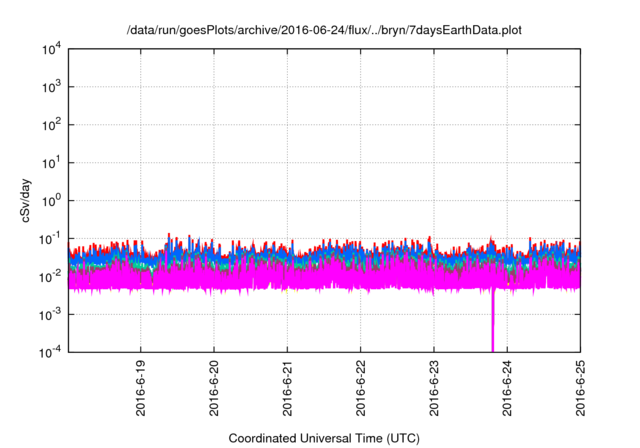640x448 pixels.
Task: Click the Coordinated Universal Time axis label
Action: coord(324,438)
